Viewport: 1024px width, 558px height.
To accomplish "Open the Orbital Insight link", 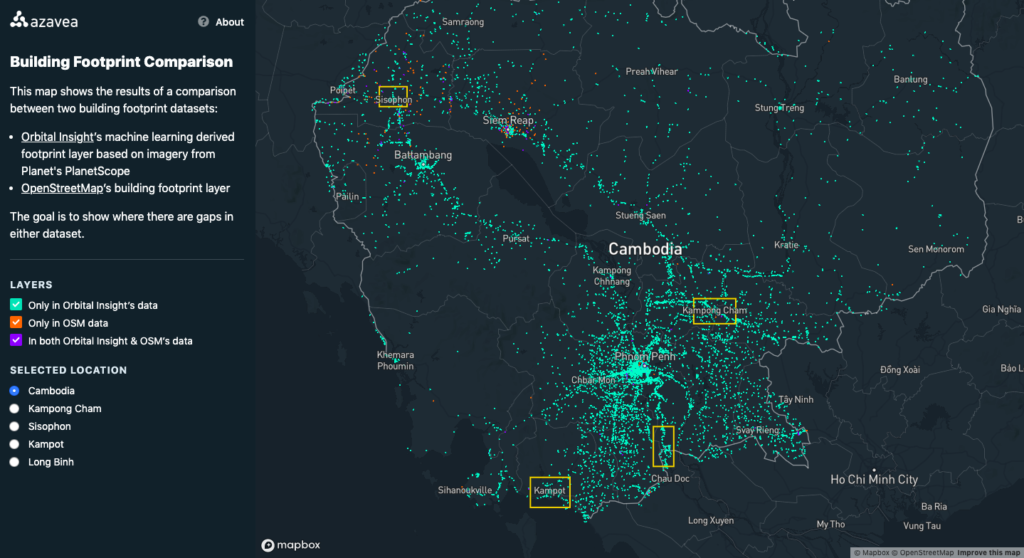I will 57,137.
